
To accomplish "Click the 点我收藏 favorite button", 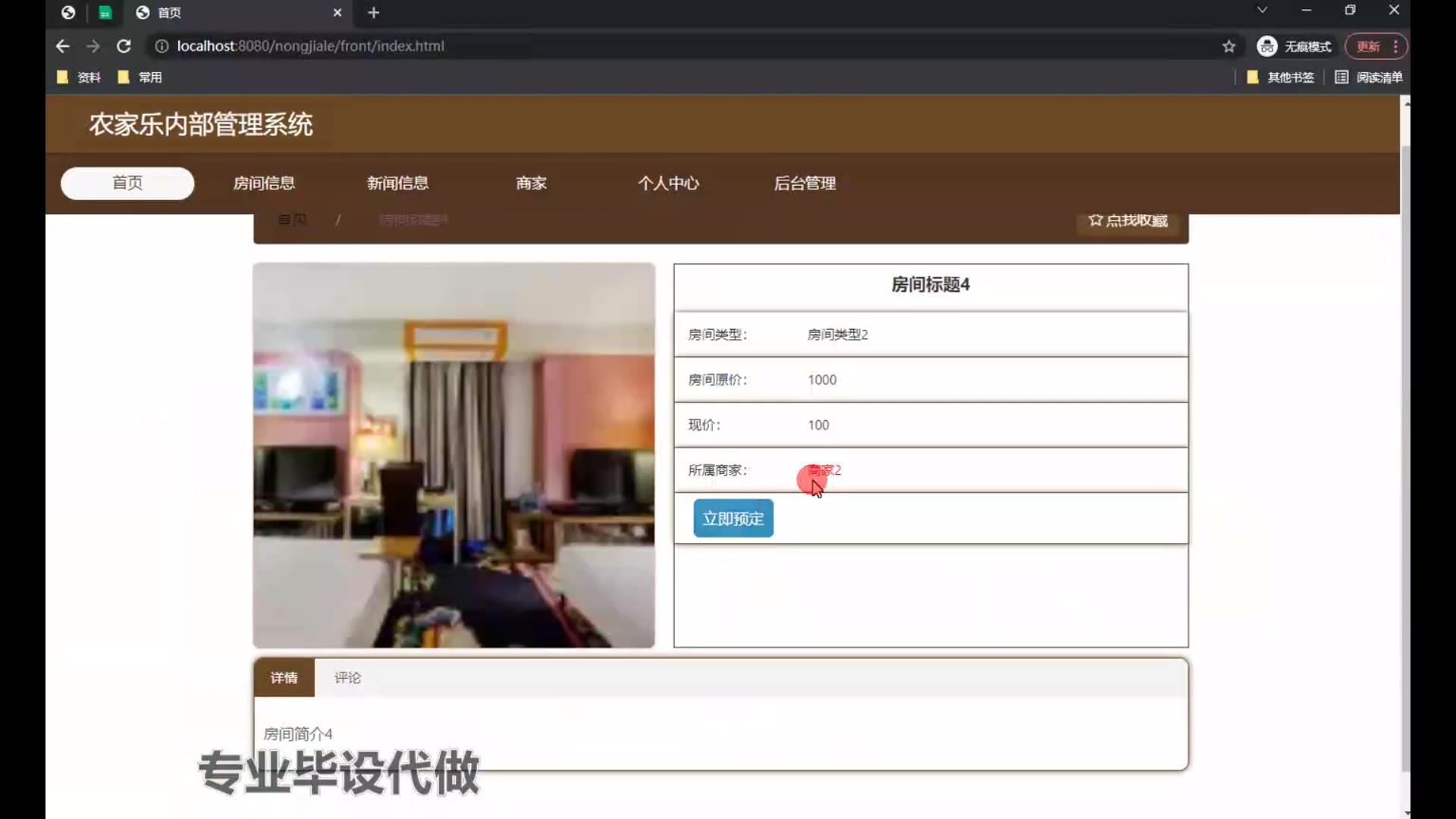I will pos(1128,221).
